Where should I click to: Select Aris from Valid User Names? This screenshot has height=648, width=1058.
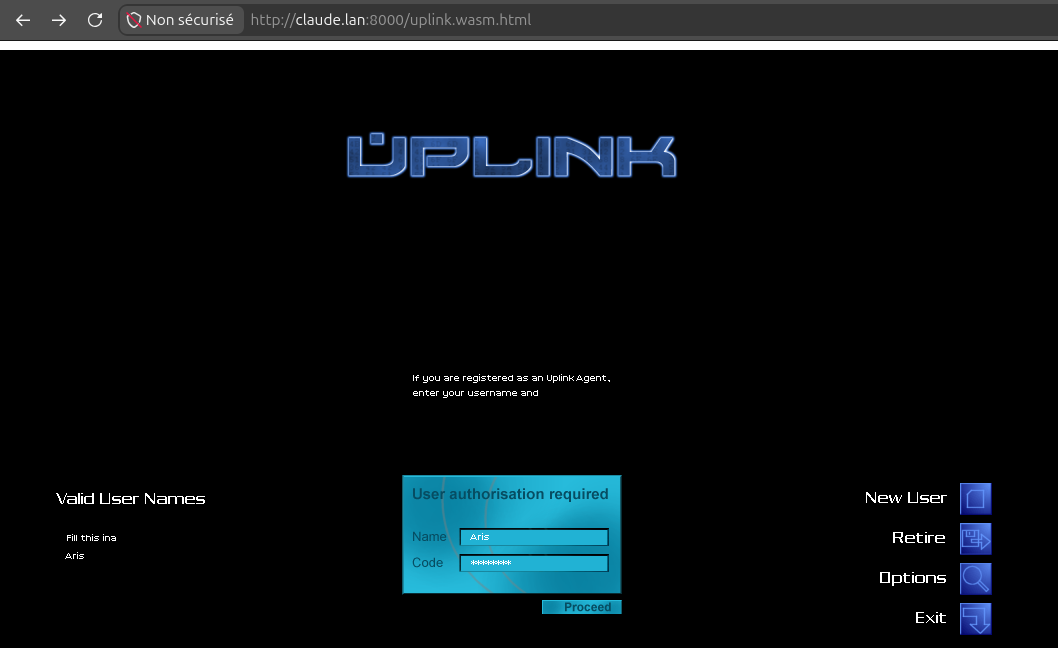tap(74, 556)
